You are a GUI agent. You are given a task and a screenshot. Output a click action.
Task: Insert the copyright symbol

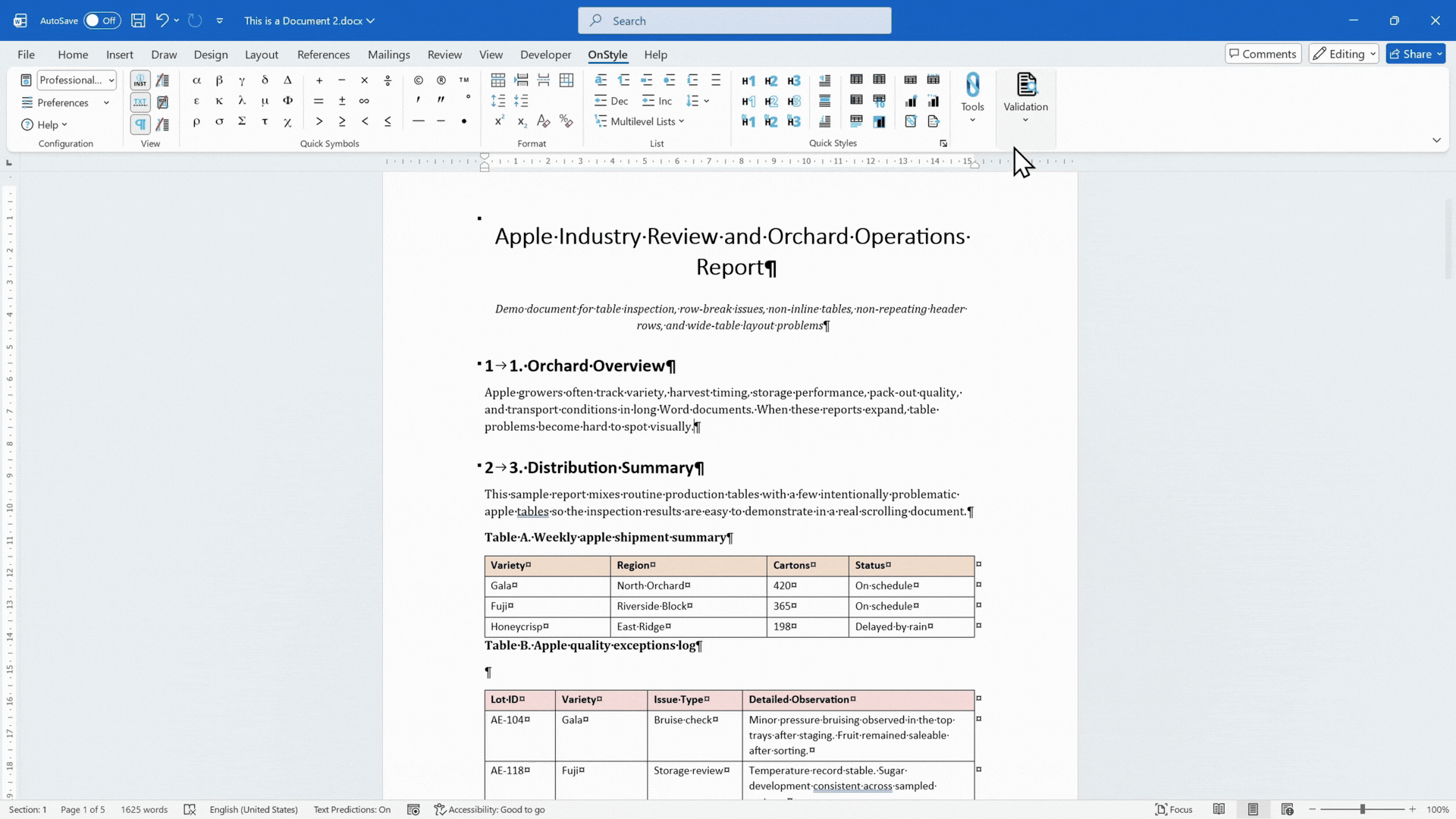click(x=419, y=80)
